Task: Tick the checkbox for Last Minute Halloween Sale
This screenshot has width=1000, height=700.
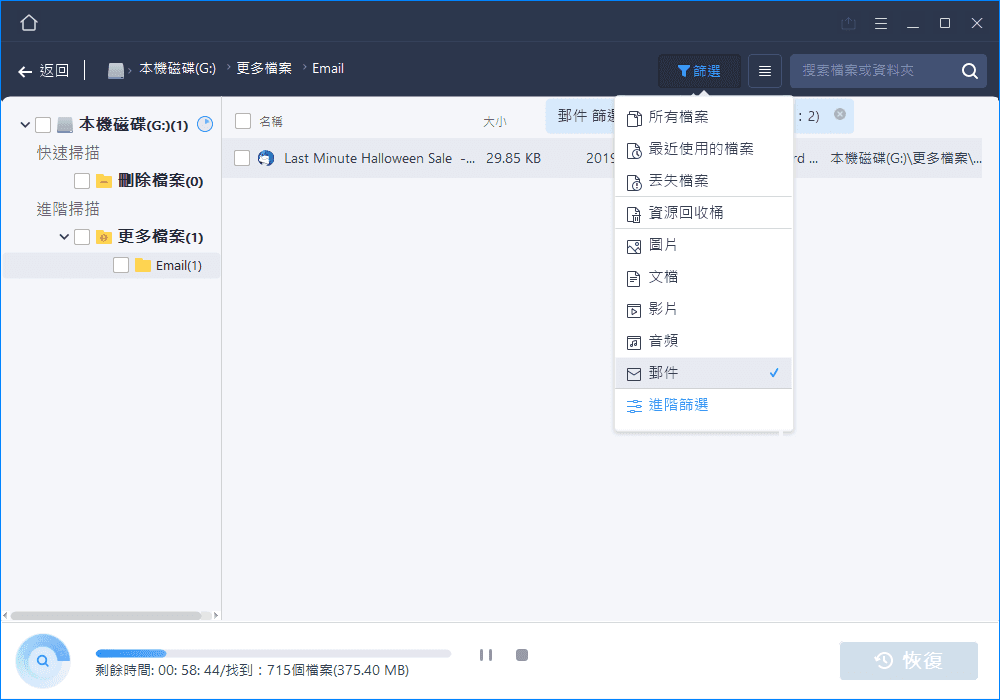Action: click(242, 158)
